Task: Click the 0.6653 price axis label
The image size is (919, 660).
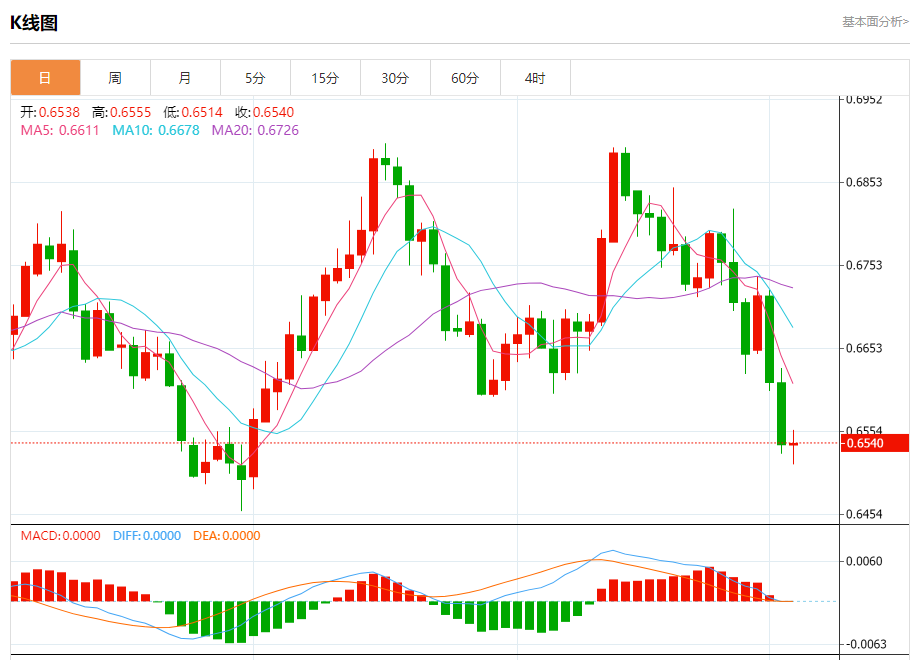Action: pos(864,348)
